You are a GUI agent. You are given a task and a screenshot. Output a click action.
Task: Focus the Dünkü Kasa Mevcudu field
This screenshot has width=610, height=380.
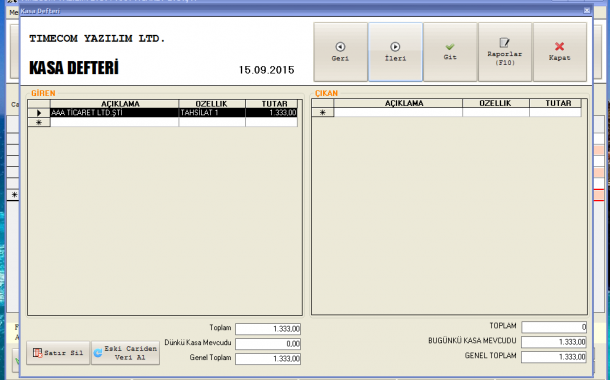click(268, 344)
